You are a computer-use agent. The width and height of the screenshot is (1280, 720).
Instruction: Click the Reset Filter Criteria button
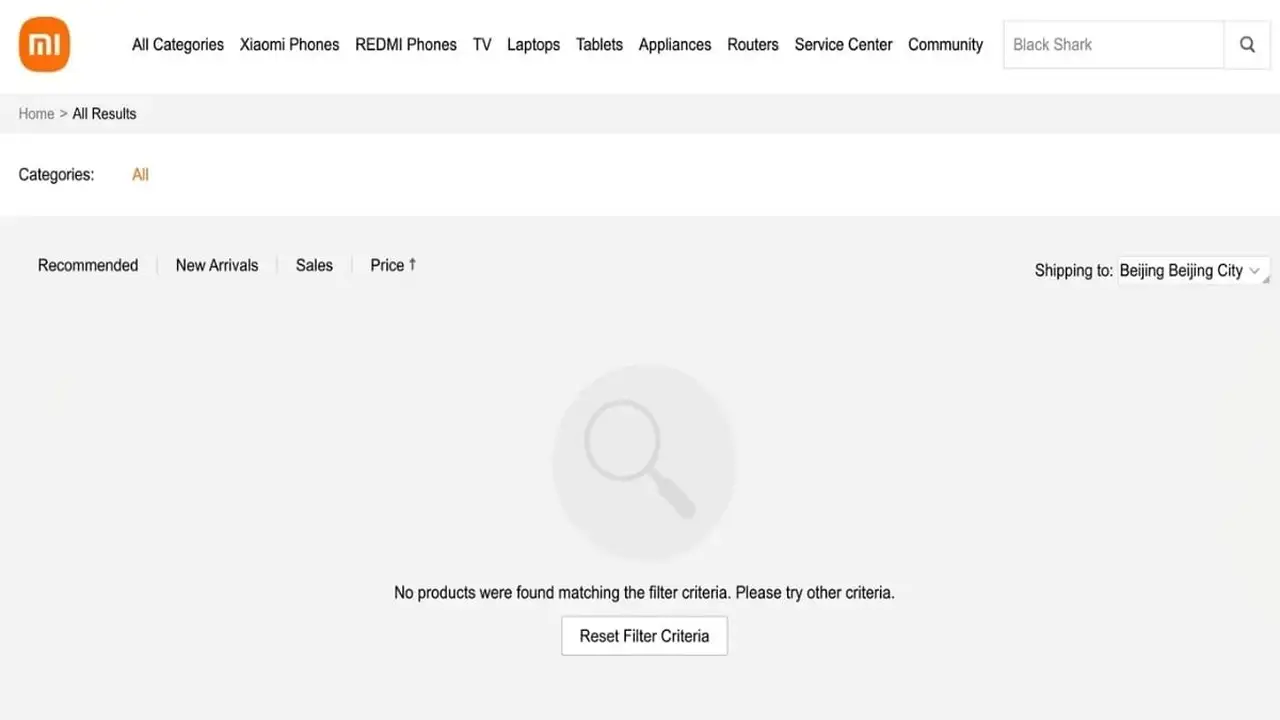click(x=644, y=636)
